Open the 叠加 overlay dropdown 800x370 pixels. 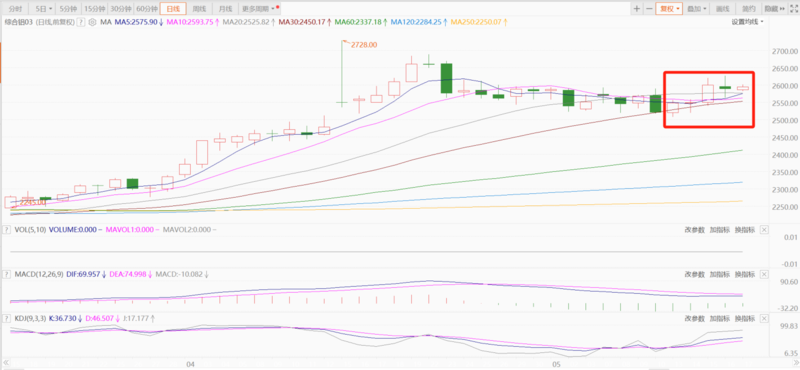click(x=696, y=9)
